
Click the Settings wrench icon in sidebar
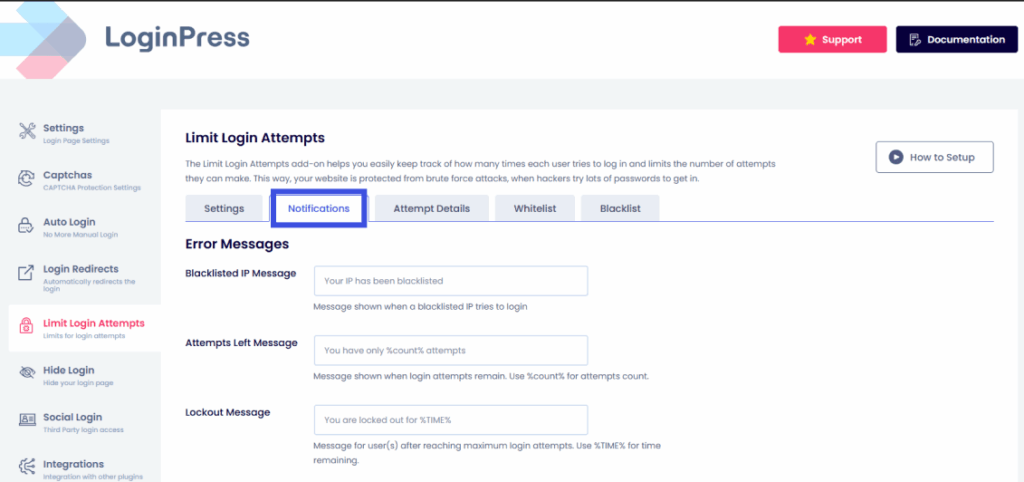[x=27, y=131]
